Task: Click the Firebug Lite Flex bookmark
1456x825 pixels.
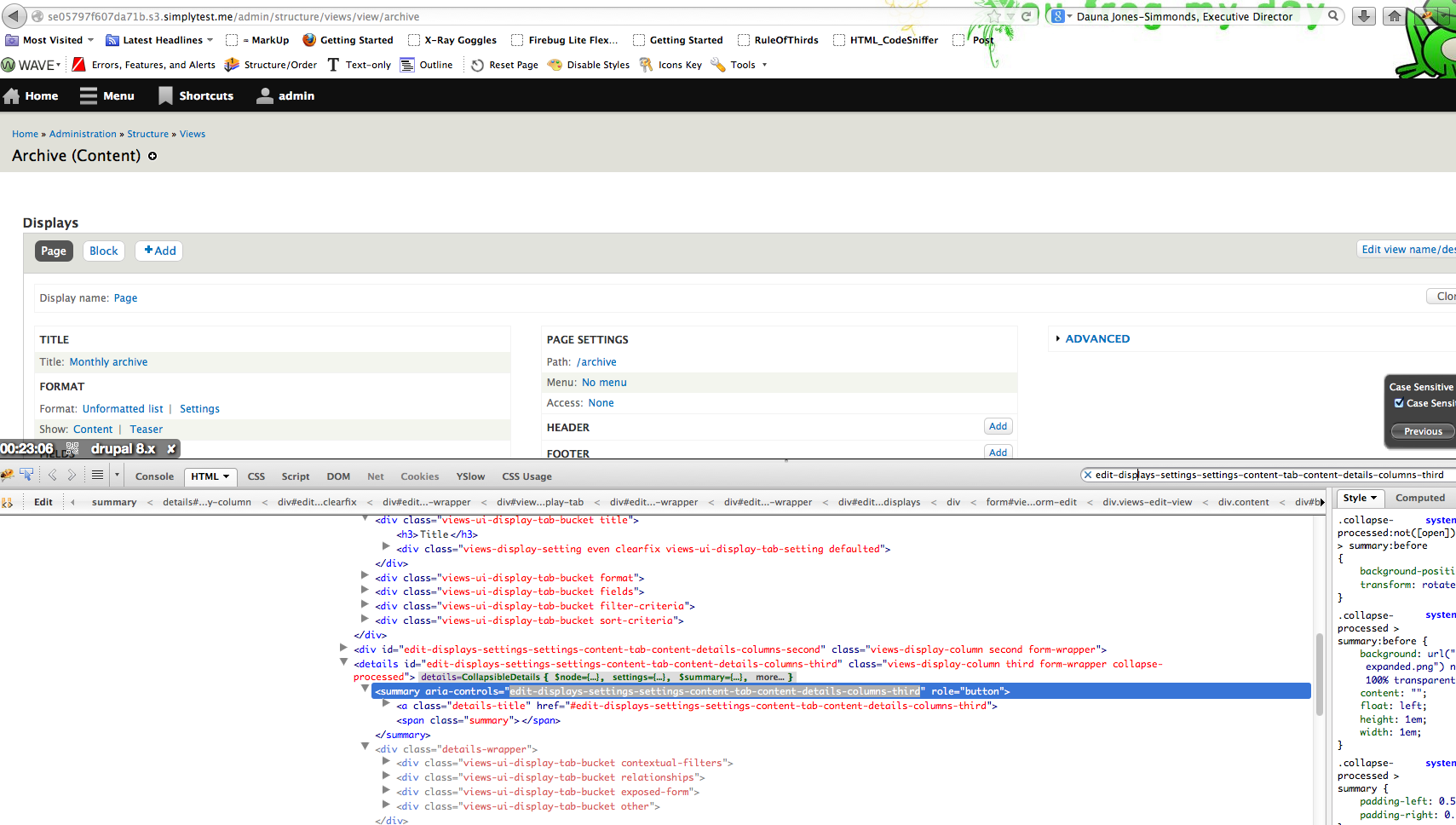Action: 565,40
